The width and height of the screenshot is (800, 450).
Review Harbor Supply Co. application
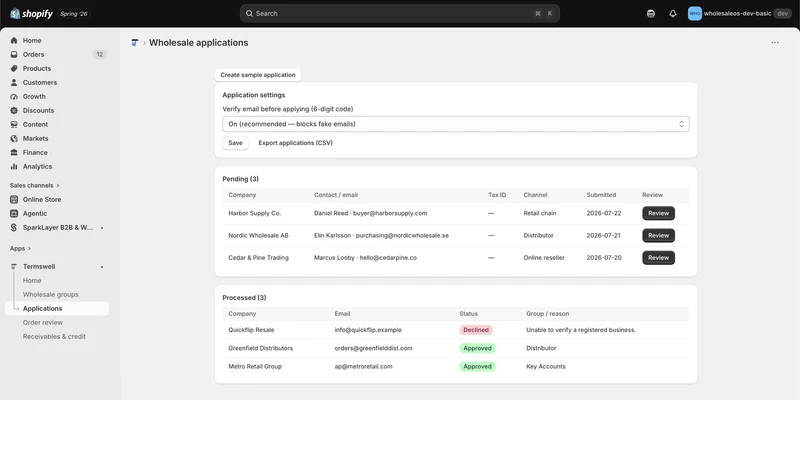pyautogui.click(x=658, y=213)
